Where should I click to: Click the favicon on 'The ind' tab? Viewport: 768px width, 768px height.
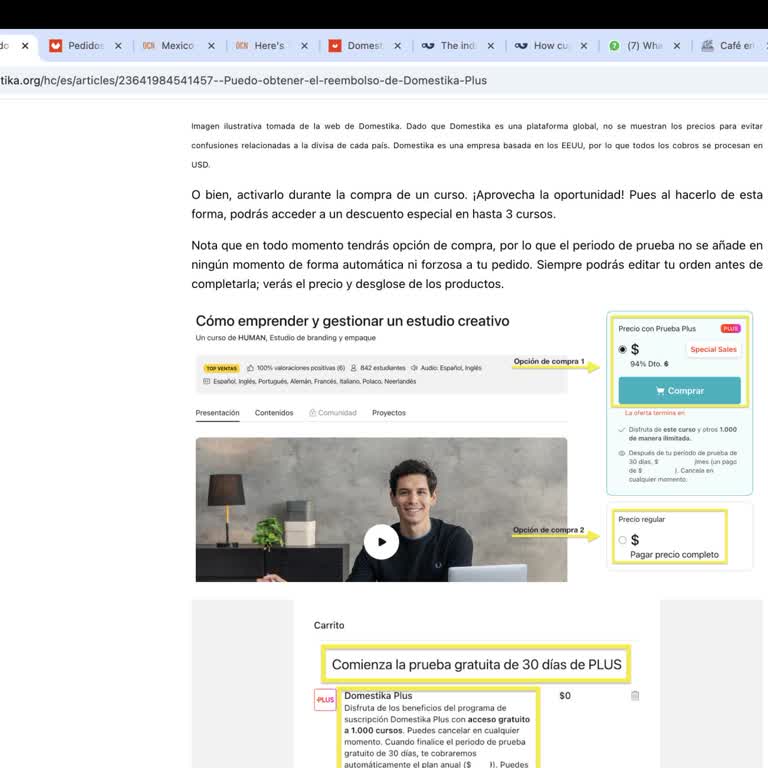pyautogui.click(x=428, y=46)
